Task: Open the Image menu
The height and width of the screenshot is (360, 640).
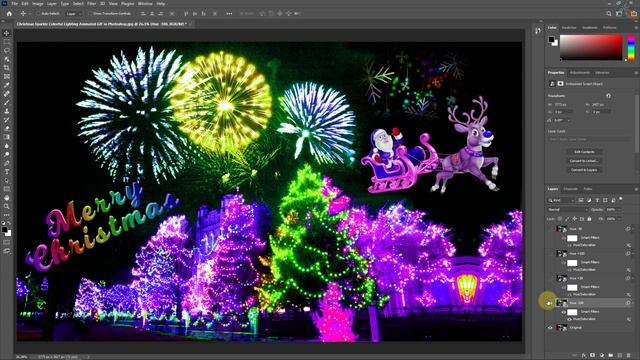Action: tap(38, 4)
